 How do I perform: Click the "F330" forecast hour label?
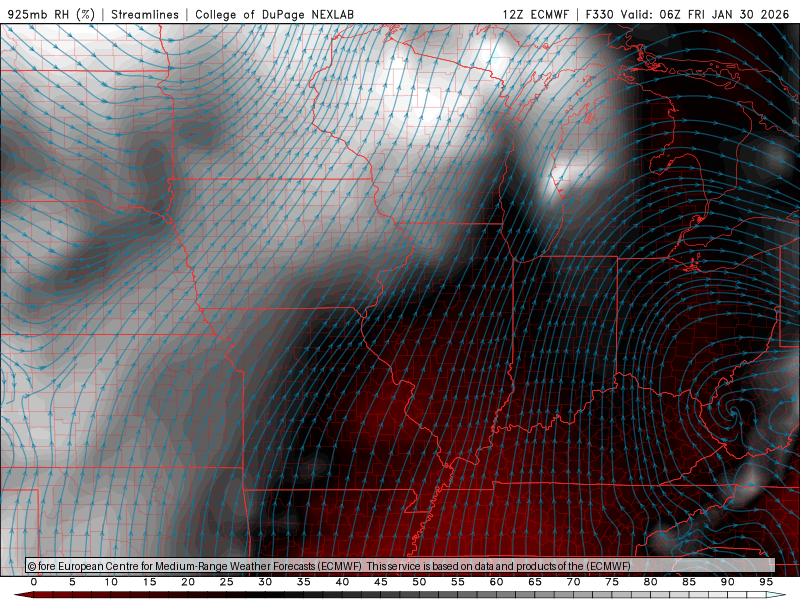tap(599, 14)
